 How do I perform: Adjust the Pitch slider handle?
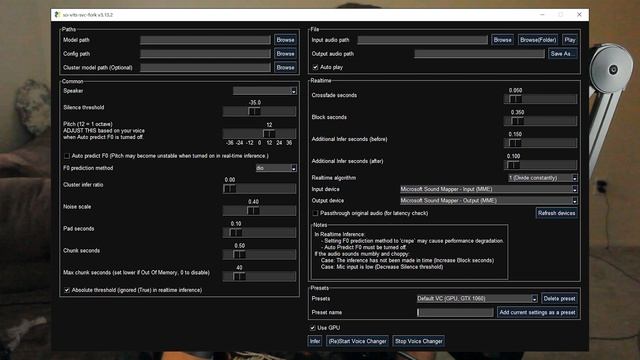click(x=269, y=133)
